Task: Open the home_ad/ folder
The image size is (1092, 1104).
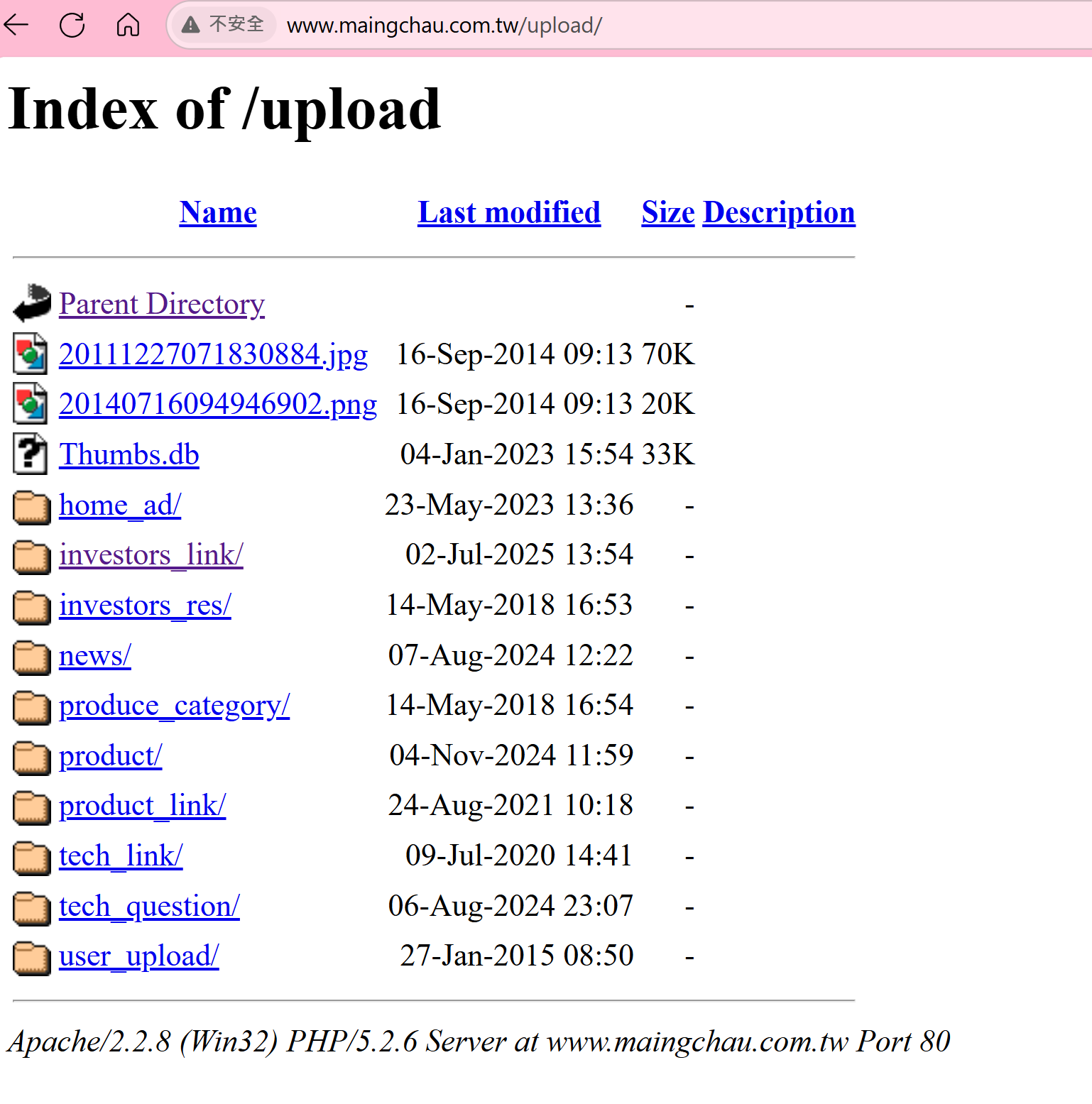Action: (120, 505)
